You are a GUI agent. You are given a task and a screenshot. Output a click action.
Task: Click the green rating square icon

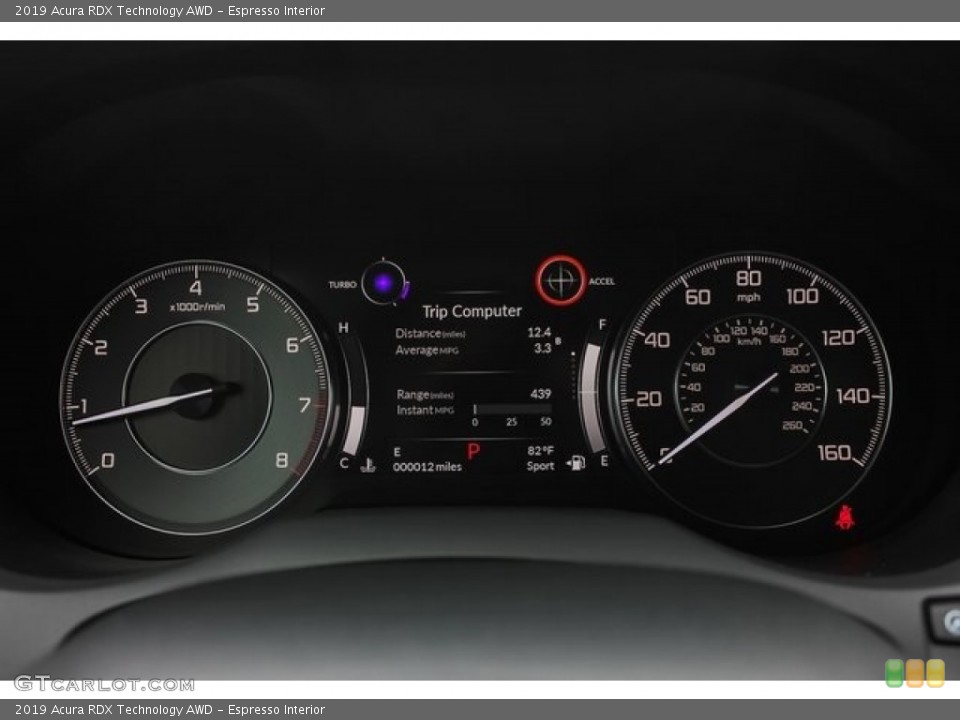click(894, 673)
